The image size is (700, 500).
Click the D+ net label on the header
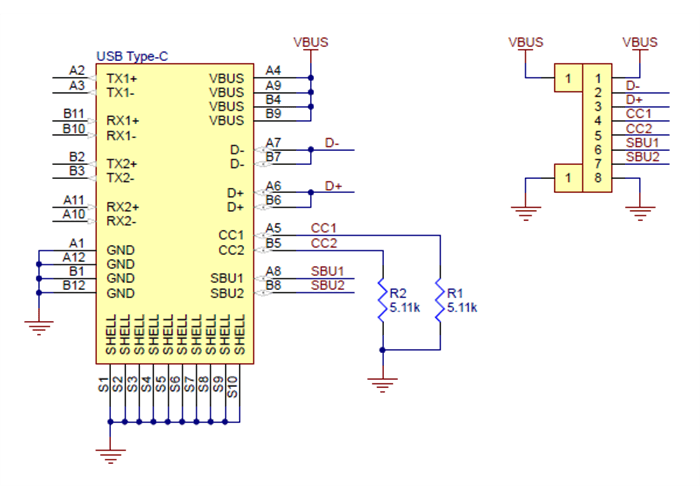pyautogui.click(x=634, y=100)
